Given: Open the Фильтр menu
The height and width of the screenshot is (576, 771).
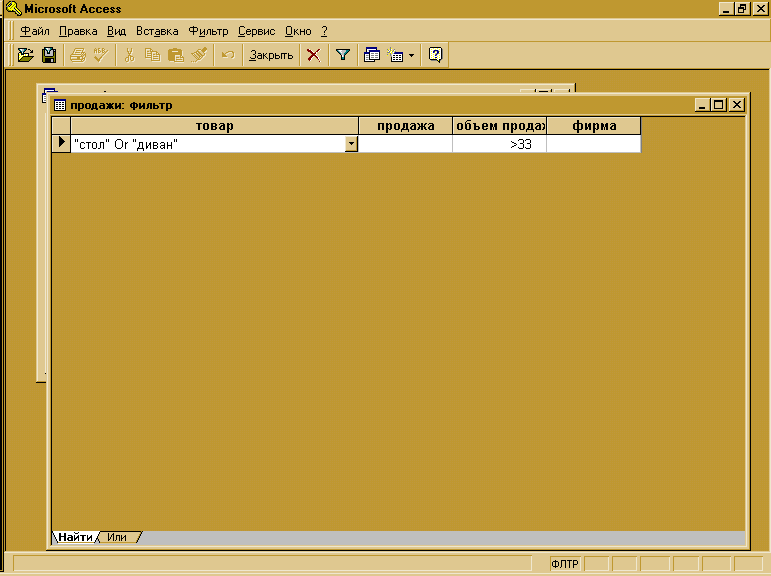Looking at the screenshot, I should [208, 31].
